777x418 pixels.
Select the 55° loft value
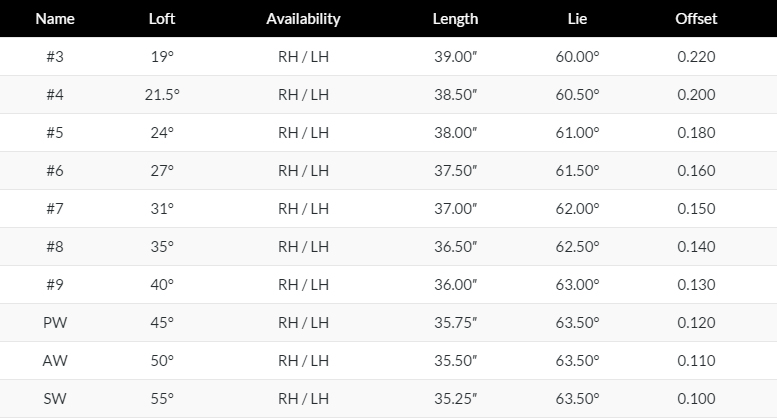pyautogui.click(x=162, y=399)
